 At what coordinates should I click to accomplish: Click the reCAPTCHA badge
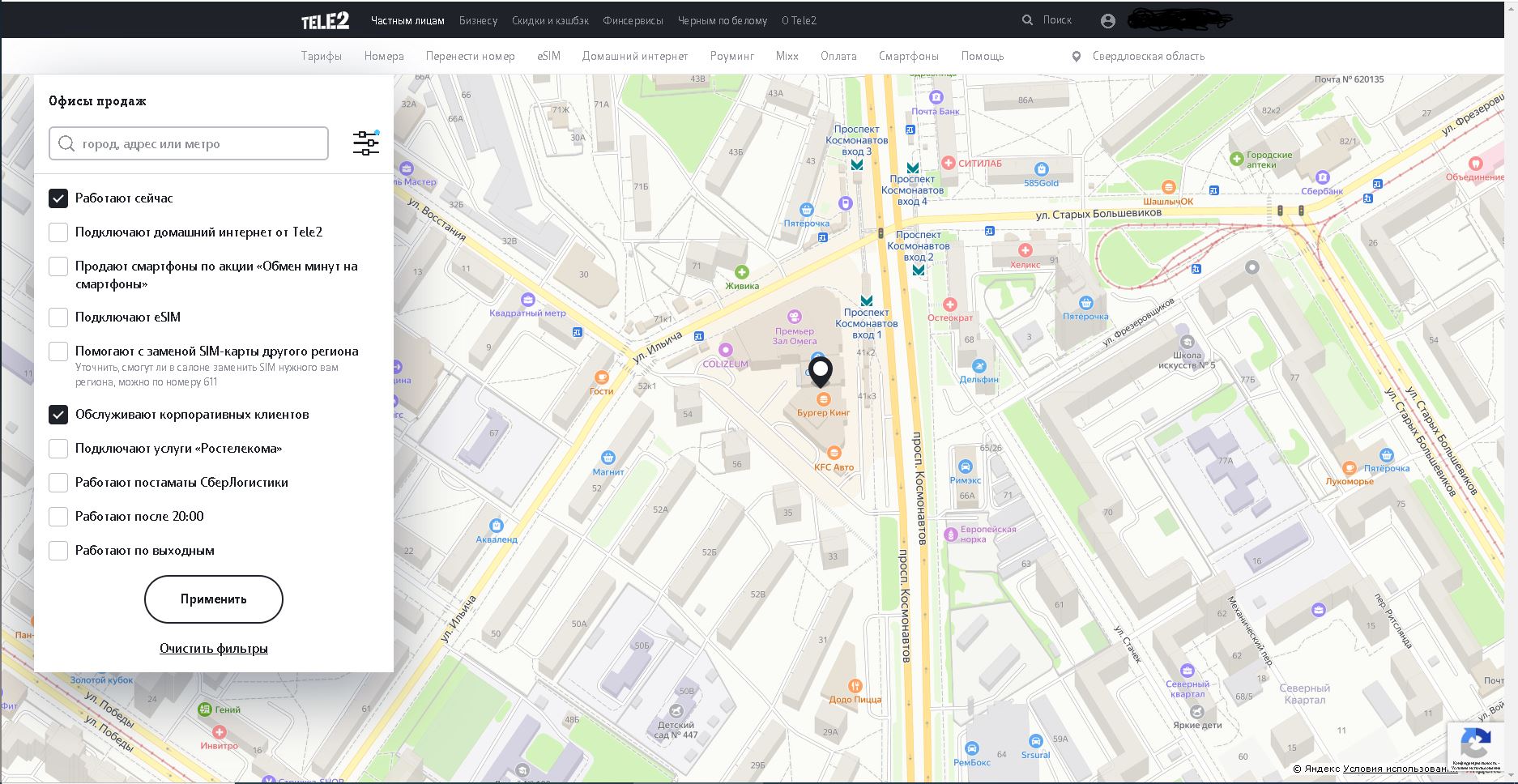1475,748
